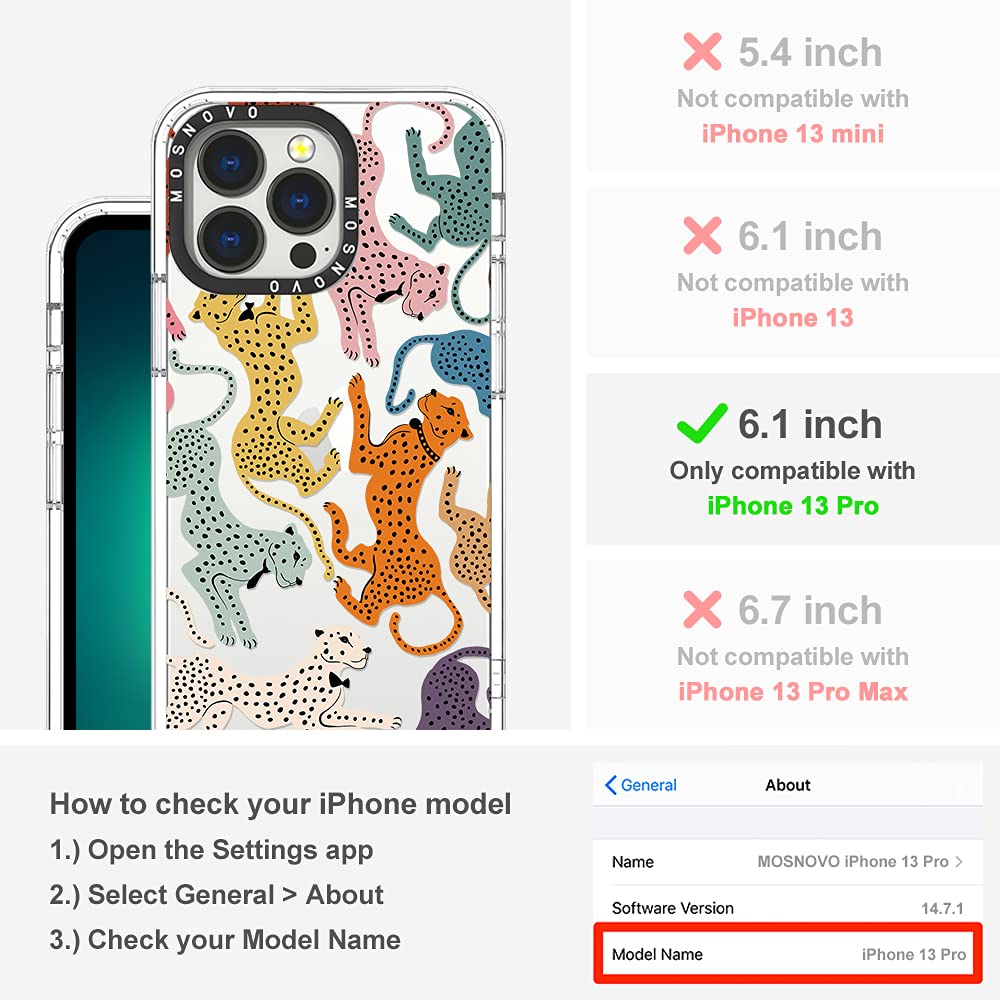Select the Software Version row

788,908
